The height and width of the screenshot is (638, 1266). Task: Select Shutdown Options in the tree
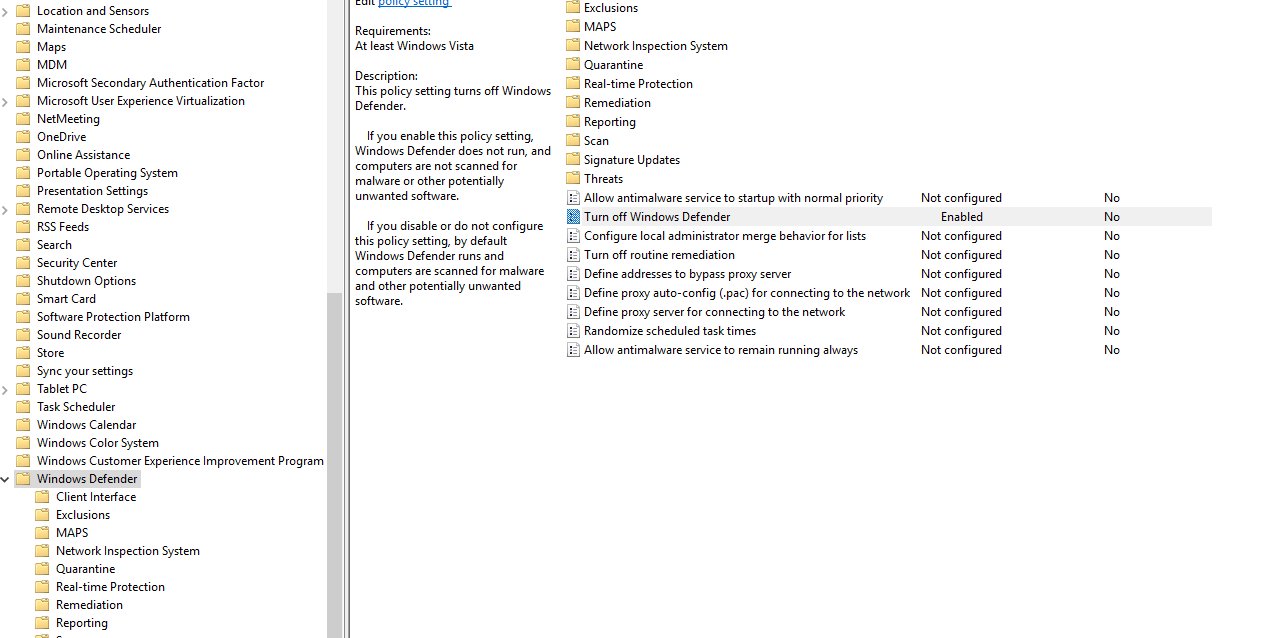(87, 281)
